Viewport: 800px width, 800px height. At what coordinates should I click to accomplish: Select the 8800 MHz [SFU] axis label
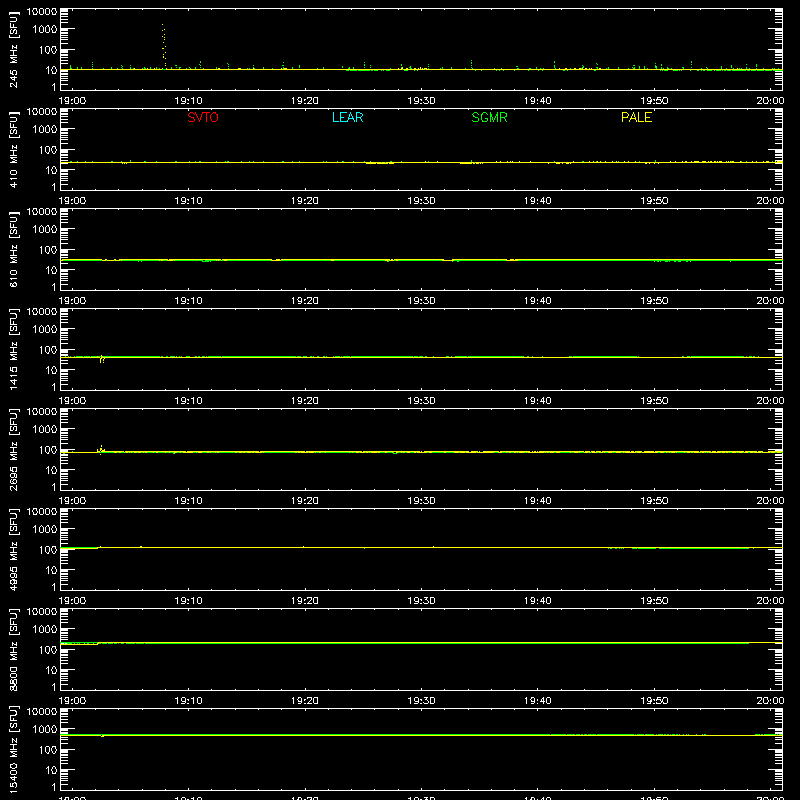(x=13, y=649)
